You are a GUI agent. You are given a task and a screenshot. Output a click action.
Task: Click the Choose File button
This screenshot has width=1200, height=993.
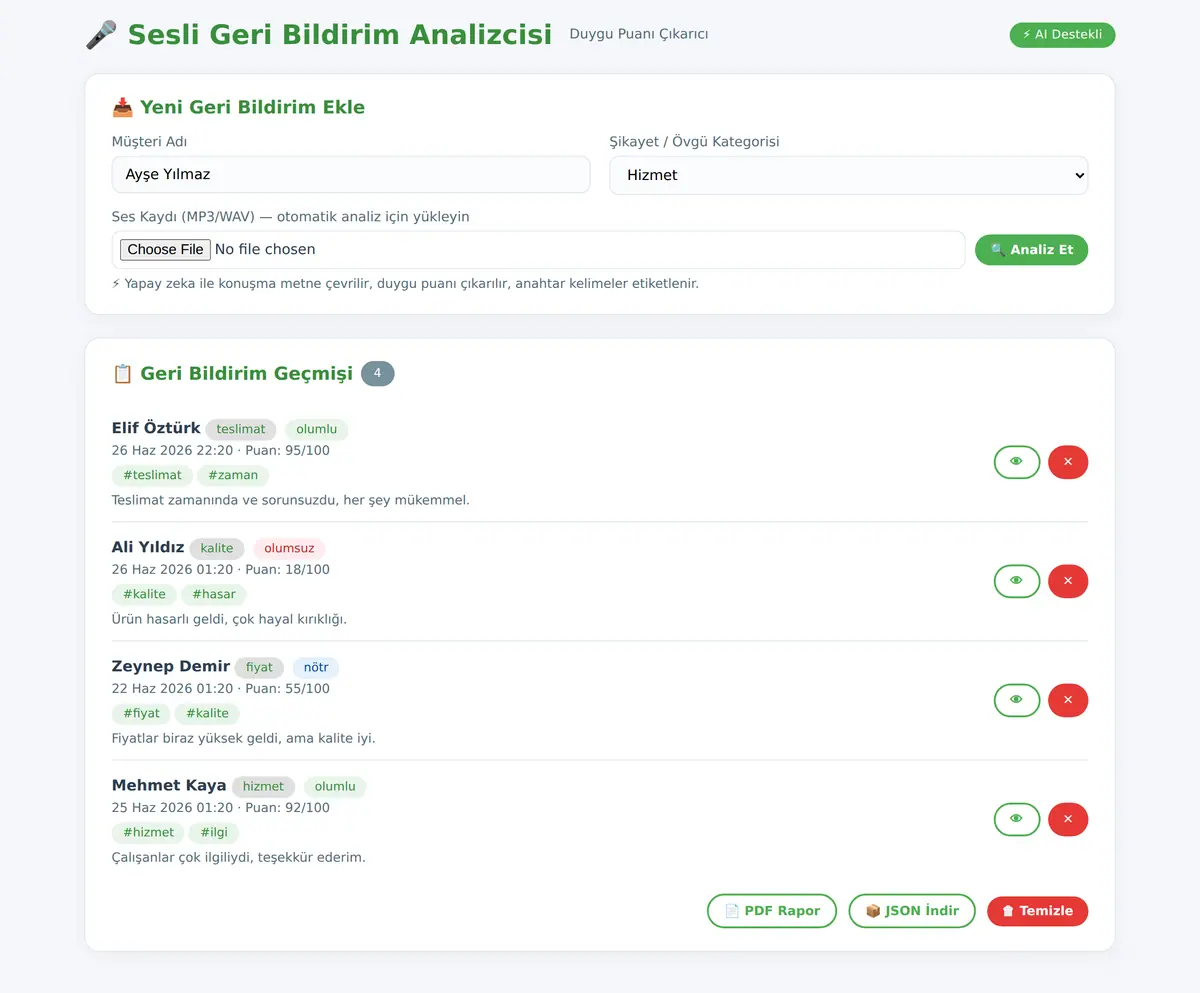[165, 249]
